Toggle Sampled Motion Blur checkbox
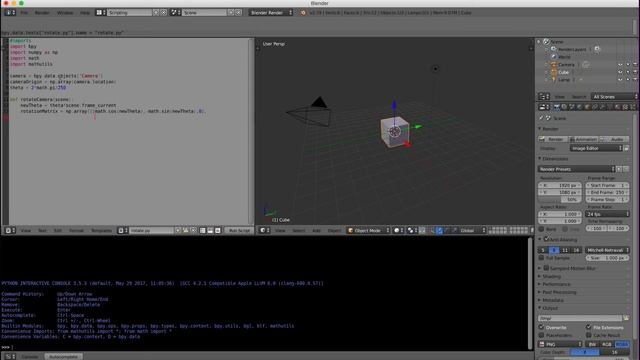The height and width of the screenshot is (360, 640). click(546, 268)
